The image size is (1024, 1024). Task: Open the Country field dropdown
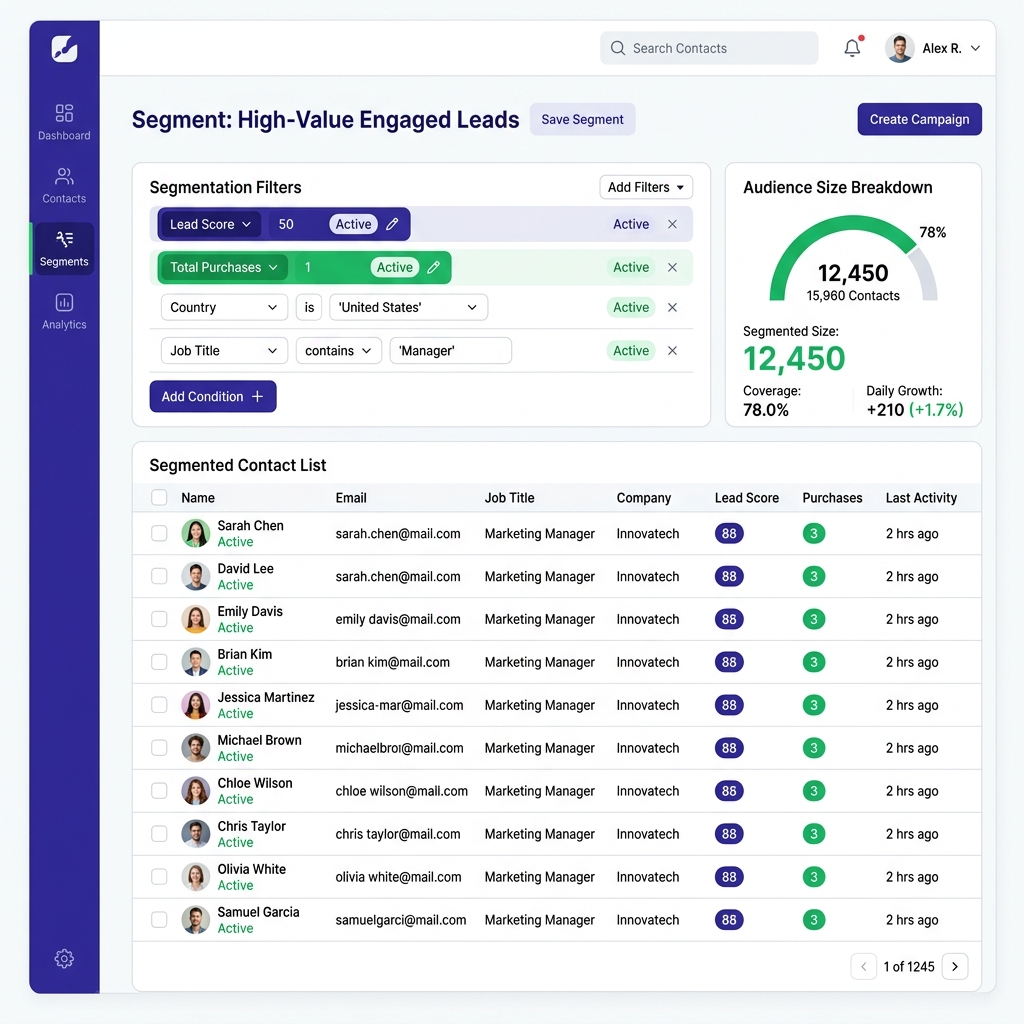[224, 308]
